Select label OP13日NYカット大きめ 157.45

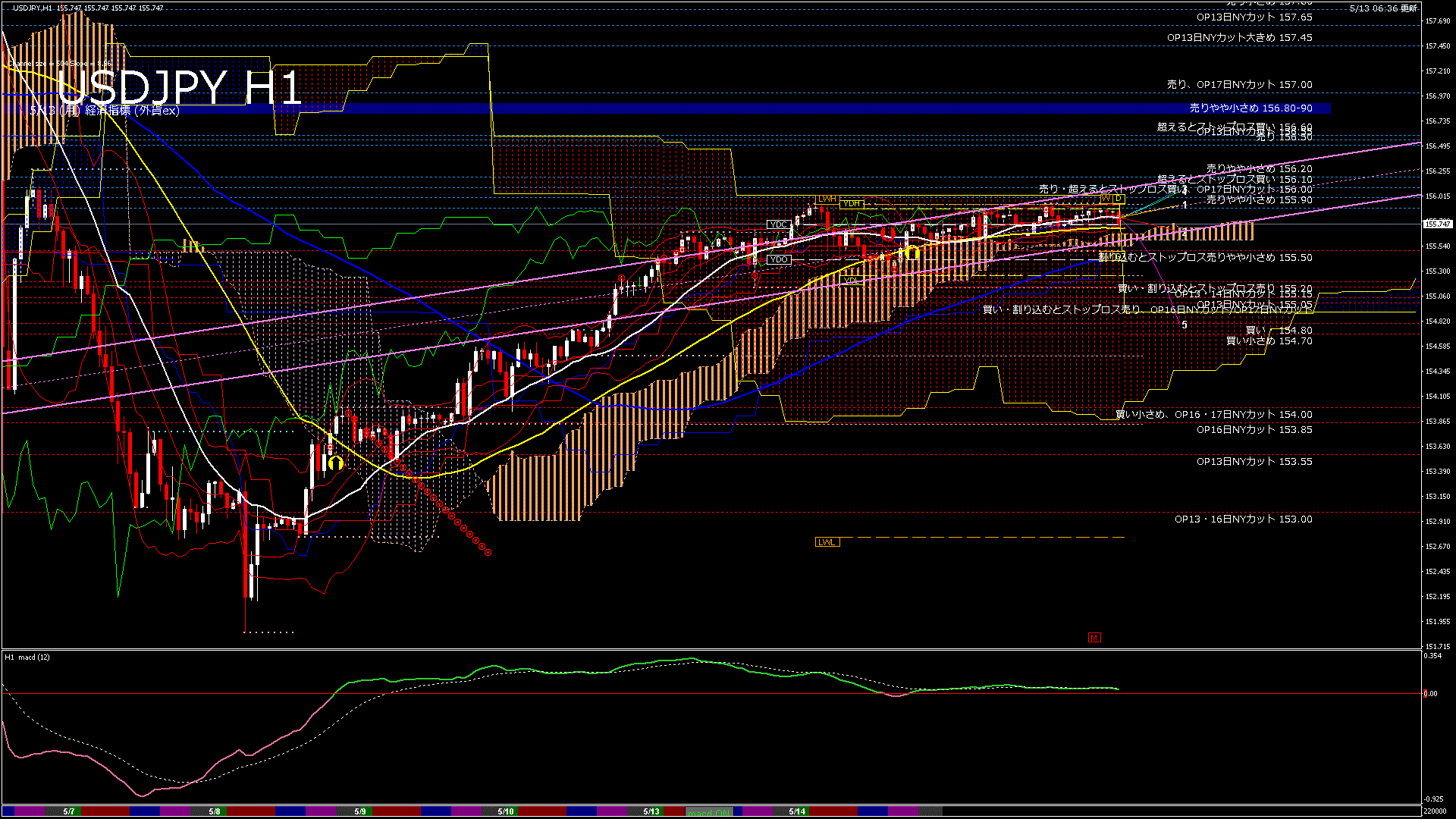1240,37
